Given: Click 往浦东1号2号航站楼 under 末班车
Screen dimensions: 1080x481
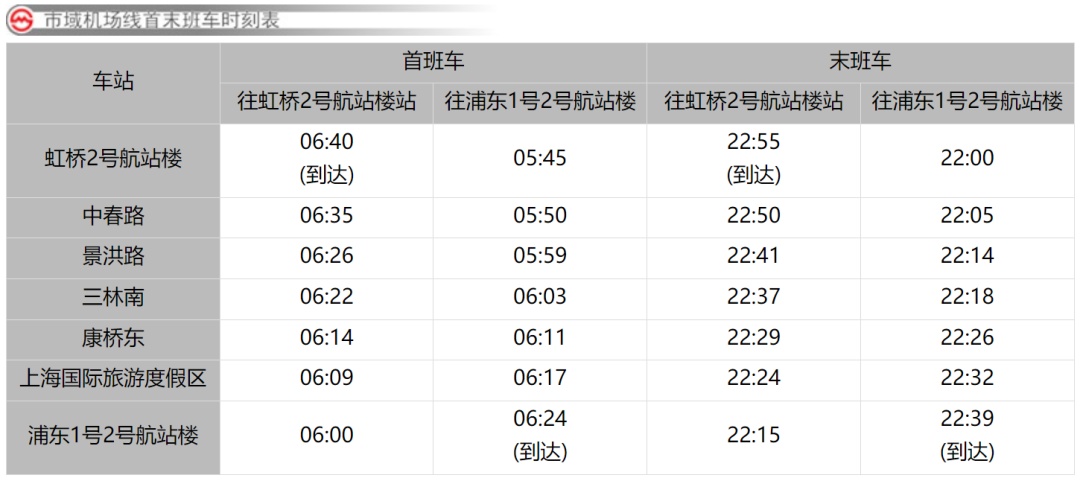Looking at the screenshot, I should coord(967,102).
